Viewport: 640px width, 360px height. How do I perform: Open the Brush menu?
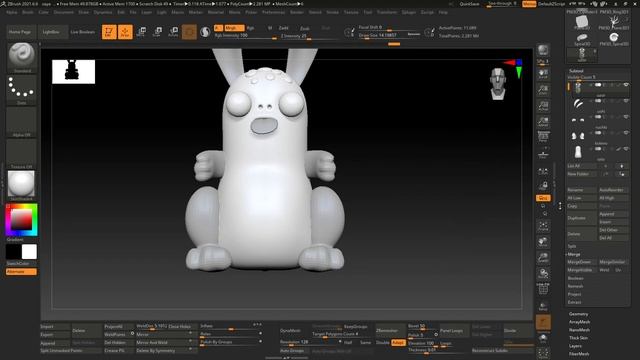[28, 12]
